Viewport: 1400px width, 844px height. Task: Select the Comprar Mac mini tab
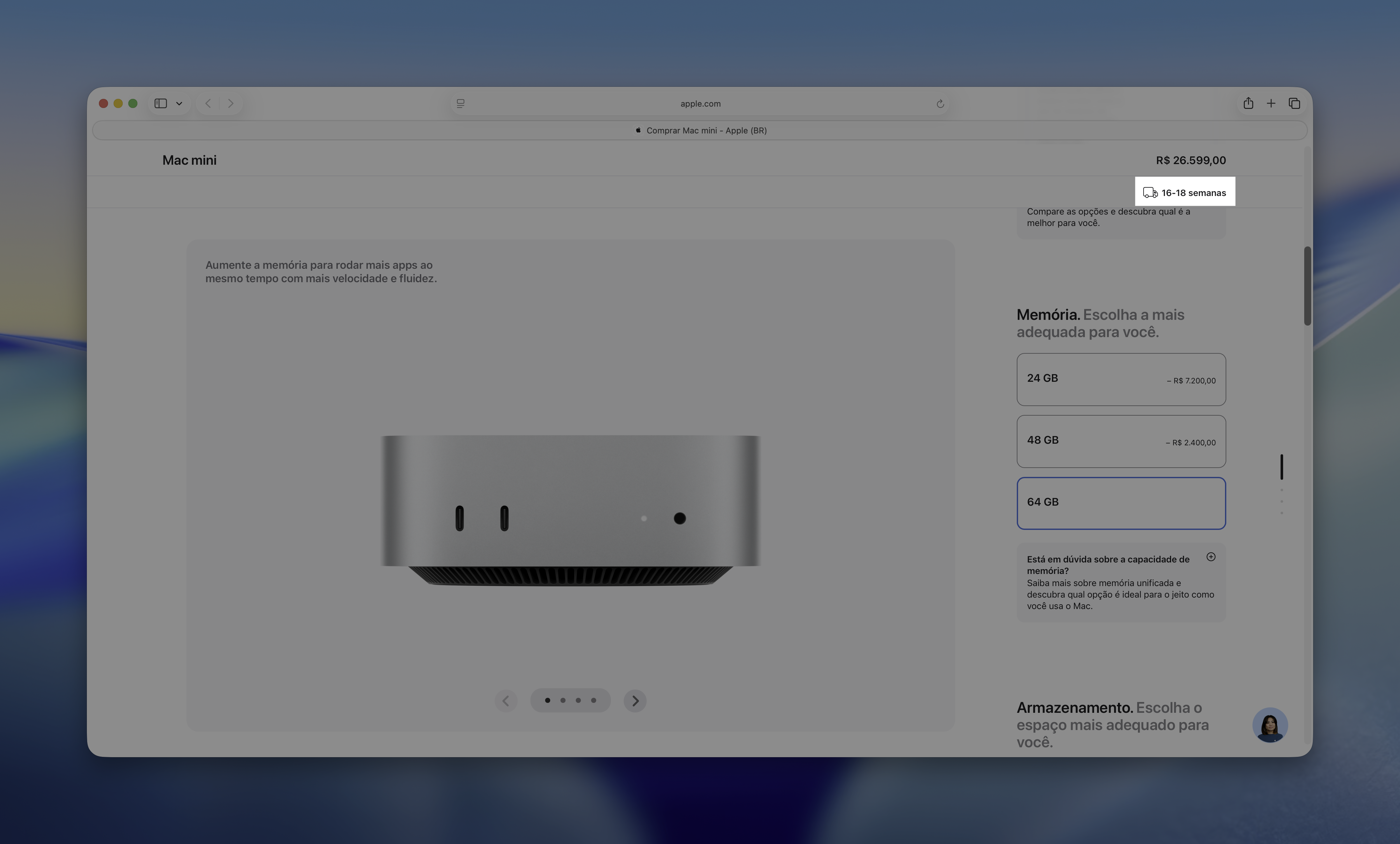pyautogui.click(x=700, y=131)
